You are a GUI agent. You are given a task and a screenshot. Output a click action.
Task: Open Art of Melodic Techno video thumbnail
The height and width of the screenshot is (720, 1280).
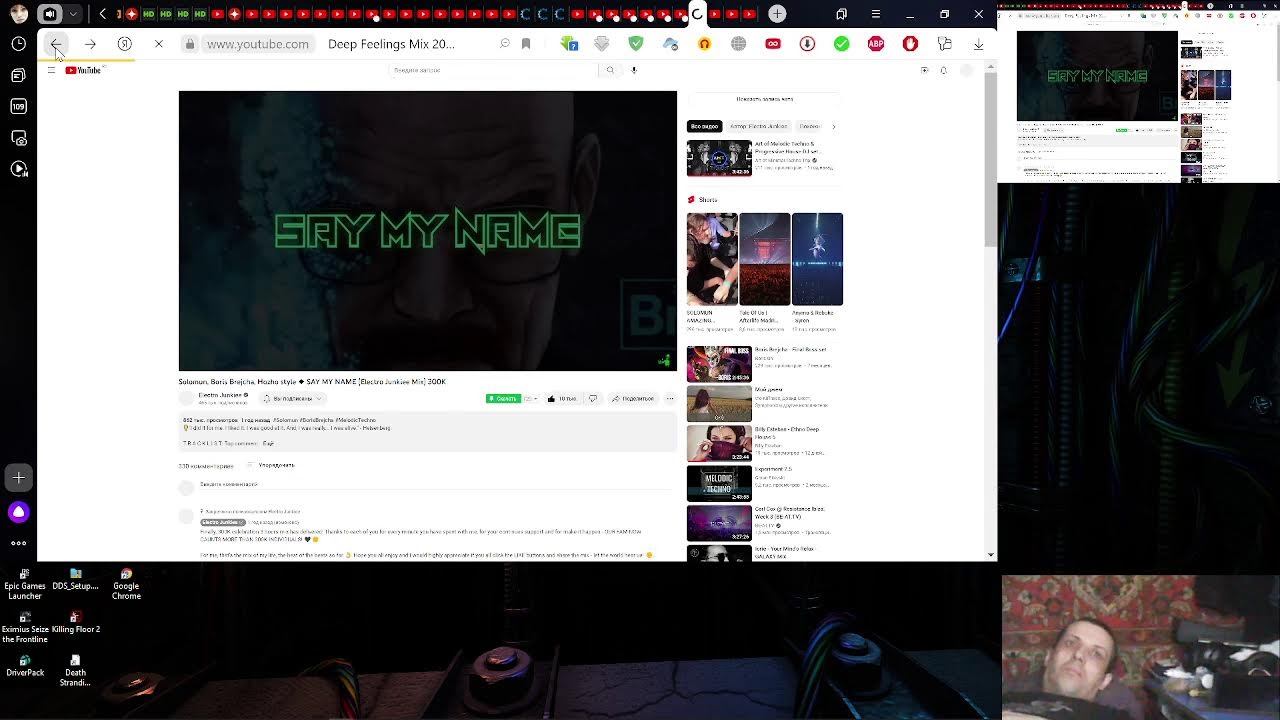[719, 158]
